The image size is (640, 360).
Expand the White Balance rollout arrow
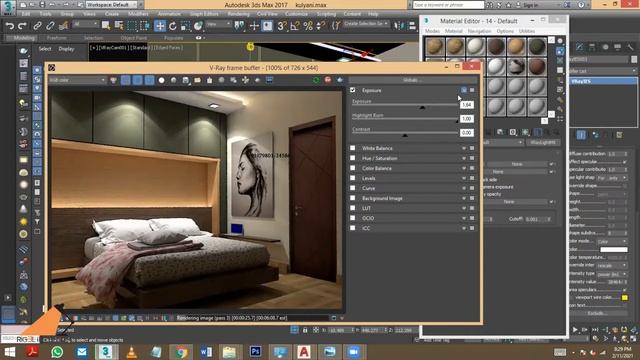[464, 148]
